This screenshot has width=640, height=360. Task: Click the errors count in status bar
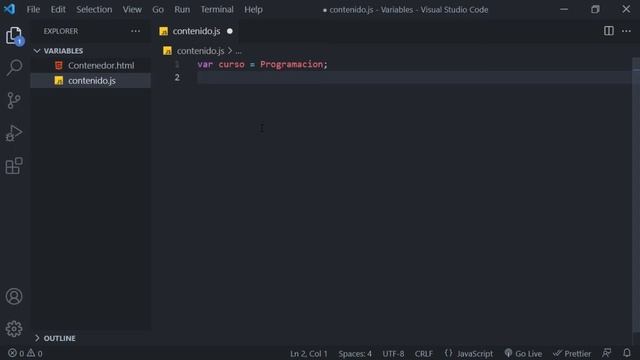16,353
